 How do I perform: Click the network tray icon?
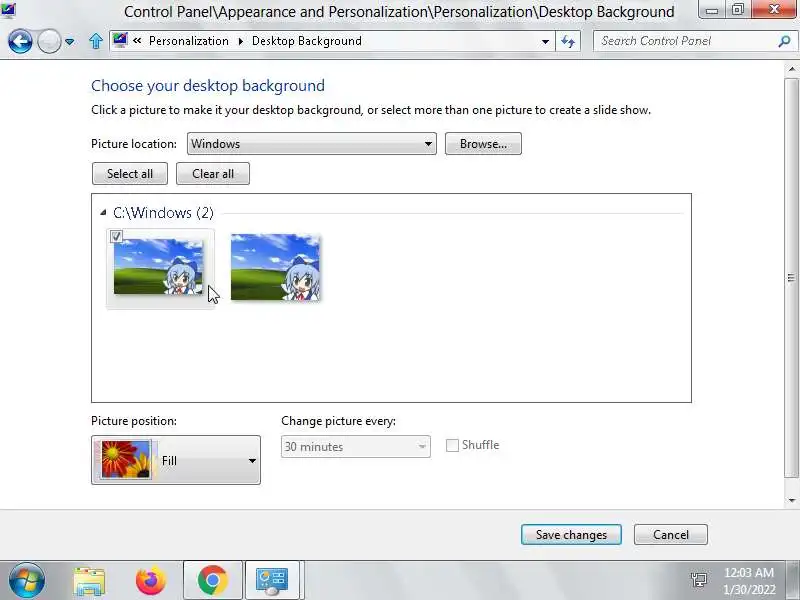click(698, 580)
